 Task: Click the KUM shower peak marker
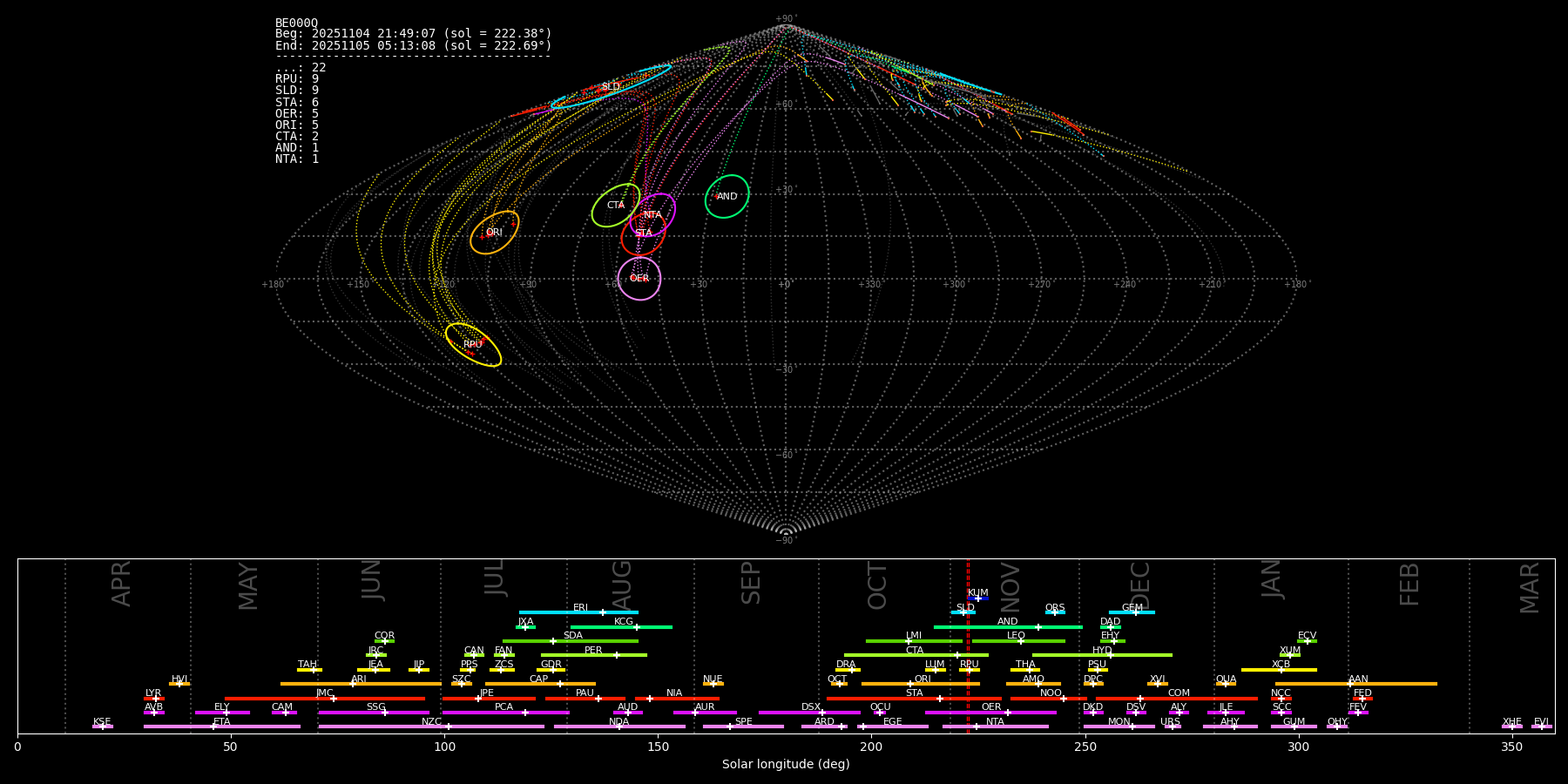pos(977,598)
